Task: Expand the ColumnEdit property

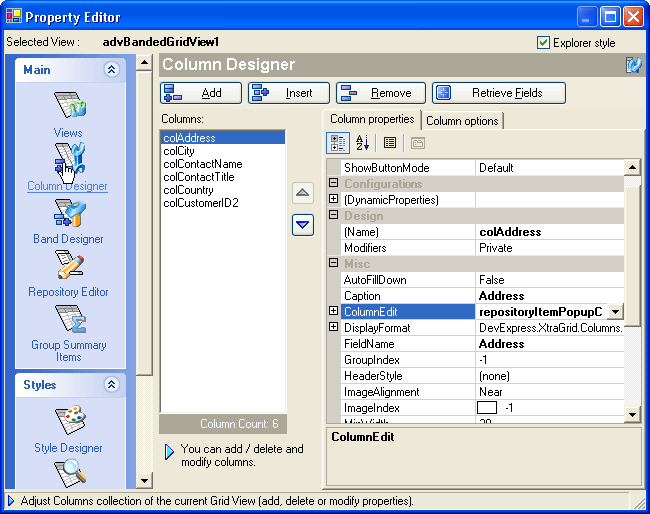Action: (x=334, y=311)
